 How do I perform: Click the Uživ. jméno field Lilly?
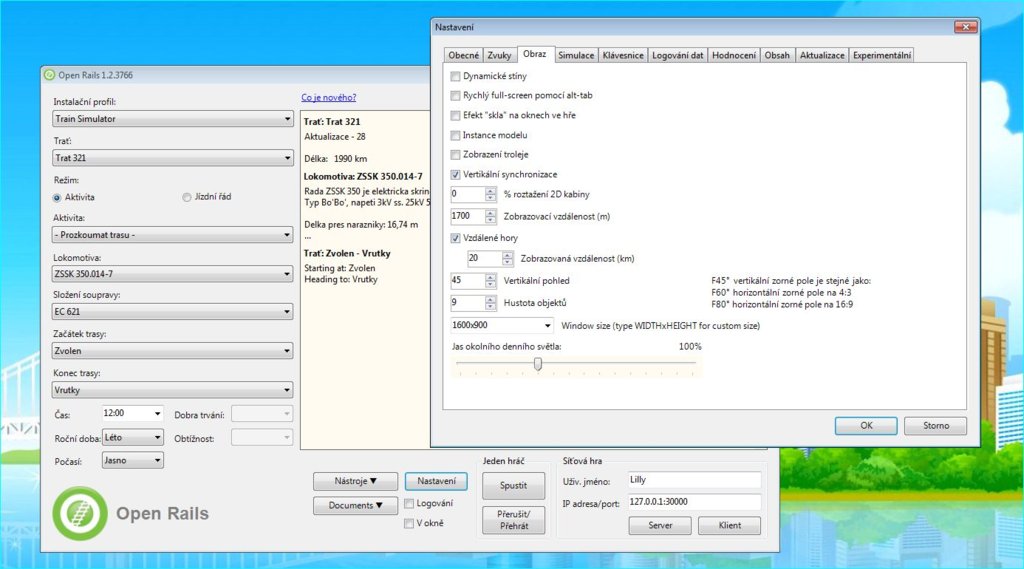[694, 480]
